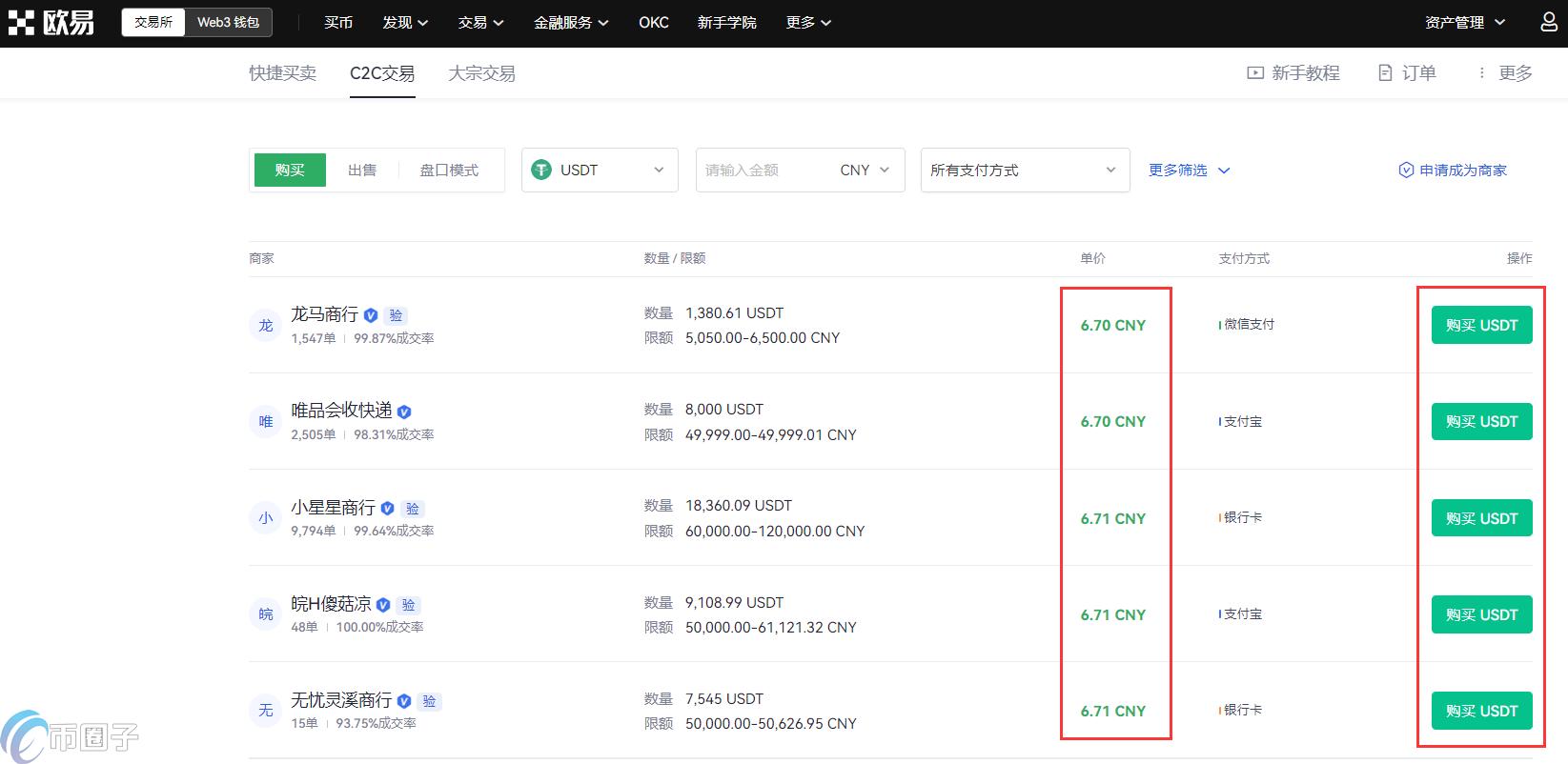
Task: Click the 申请成为商家 shield icon
Action: (1406, 171)
